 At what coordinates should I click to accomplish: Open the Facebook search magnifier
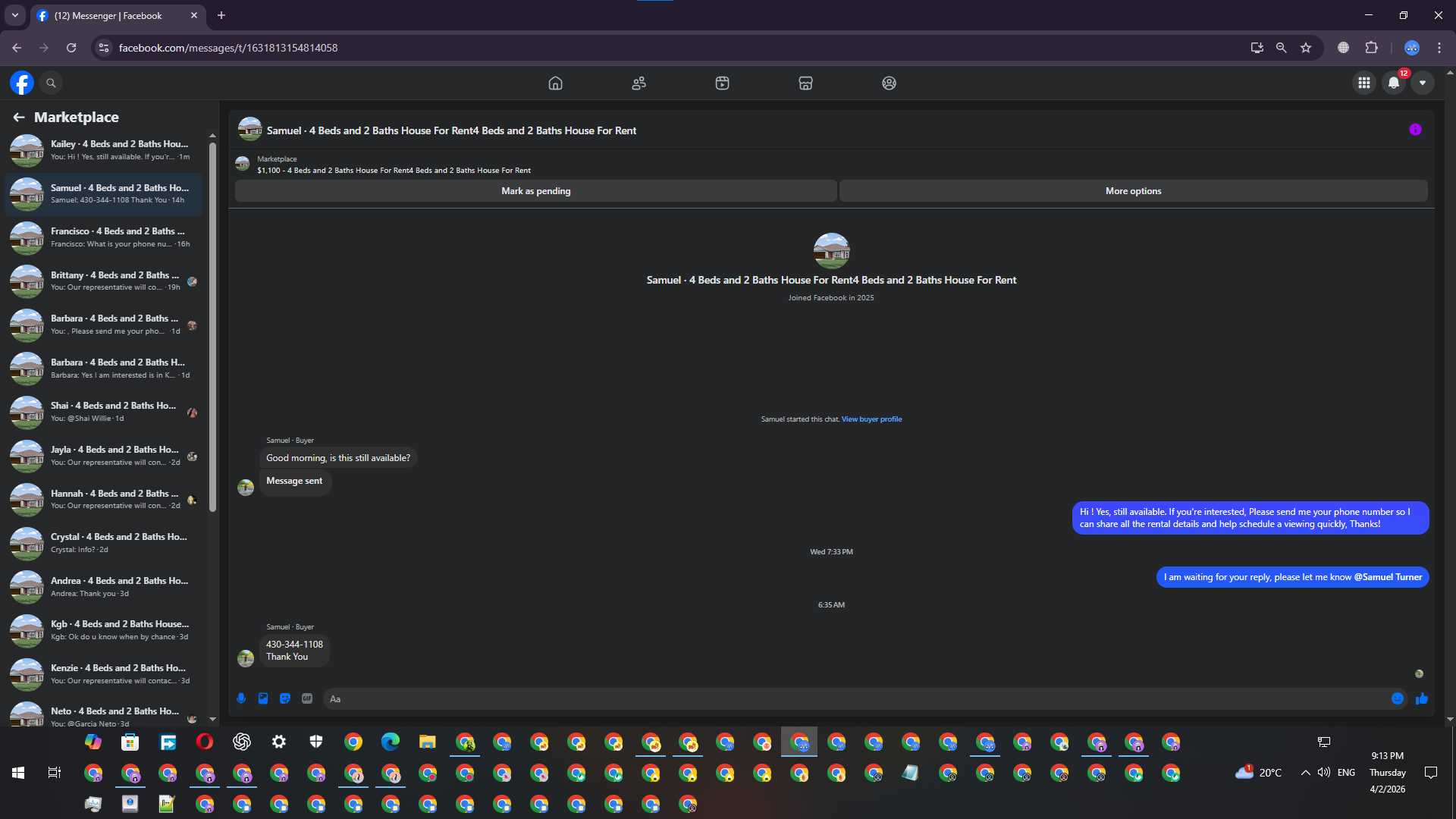(51, 83)
